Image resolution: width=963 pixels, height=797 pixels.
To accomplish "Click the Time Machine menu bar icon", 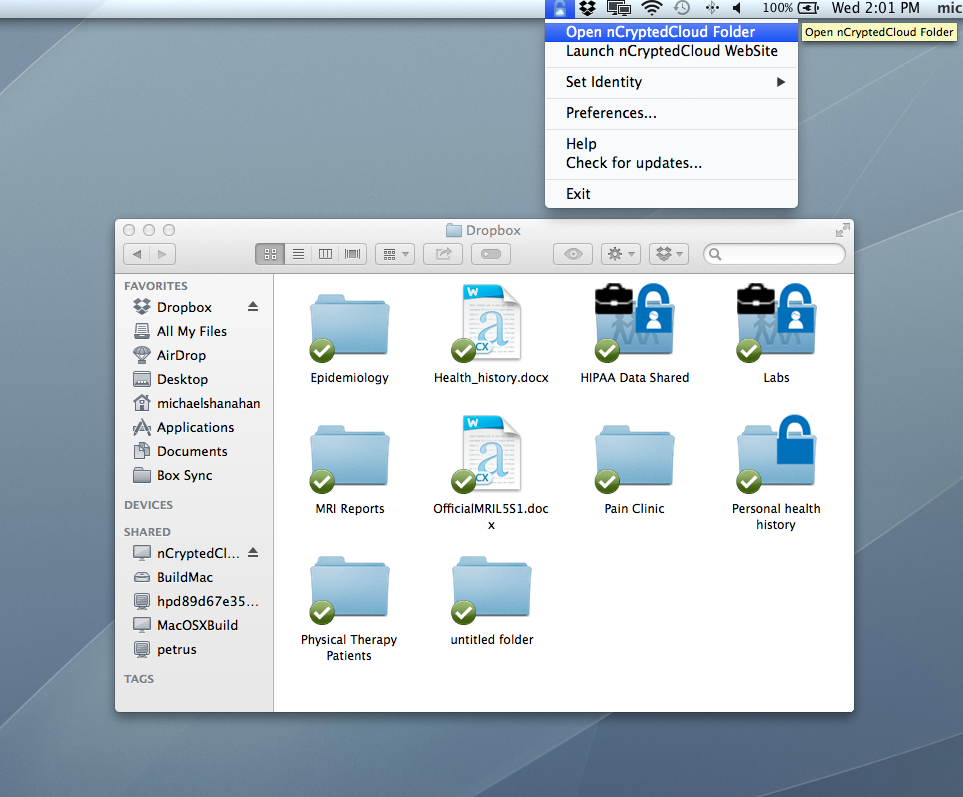I will click(x=682, y=8).
